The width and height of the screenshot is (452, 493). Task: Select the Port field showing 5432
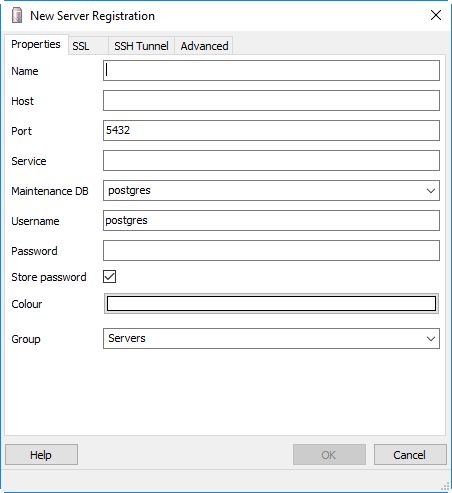271,130
